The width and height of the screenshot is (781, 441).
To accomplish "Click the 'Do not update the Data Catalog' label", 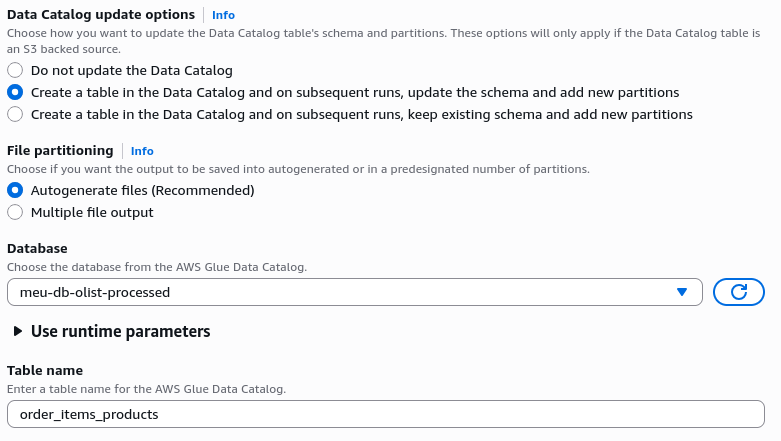I will pos(131,70).
